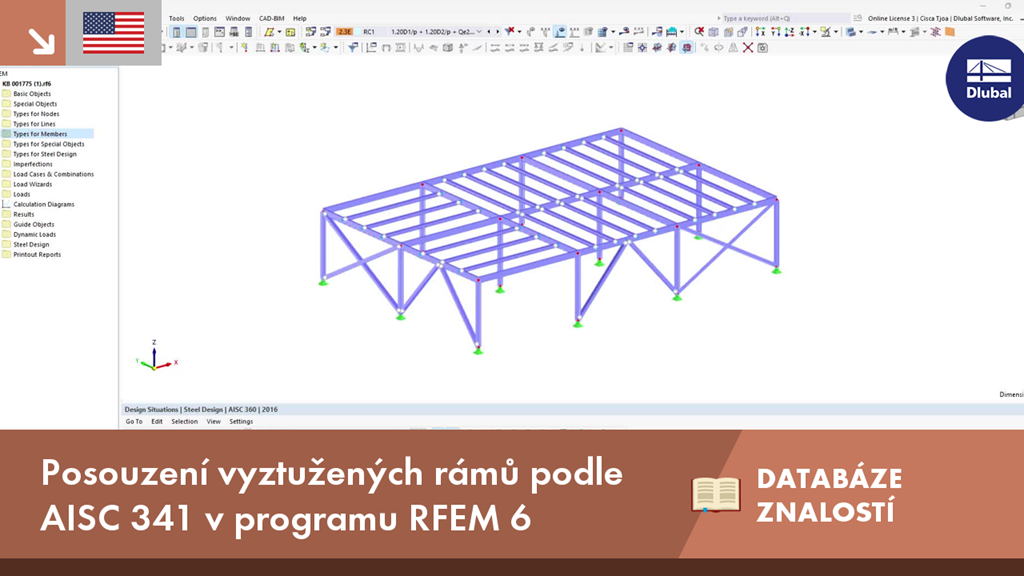Go to previous load combination arrow
This screenshot has height=576, width=1024.
[x=489, y=31]
